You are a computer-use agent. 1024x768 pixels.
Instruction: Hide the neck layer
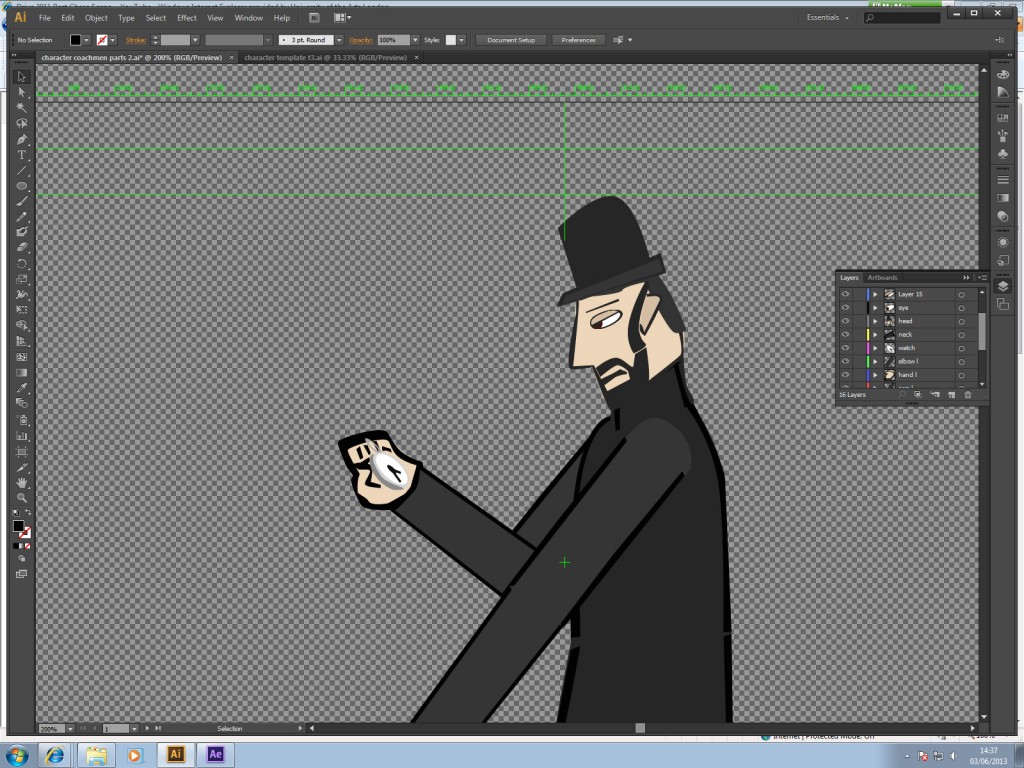(845, 334)
